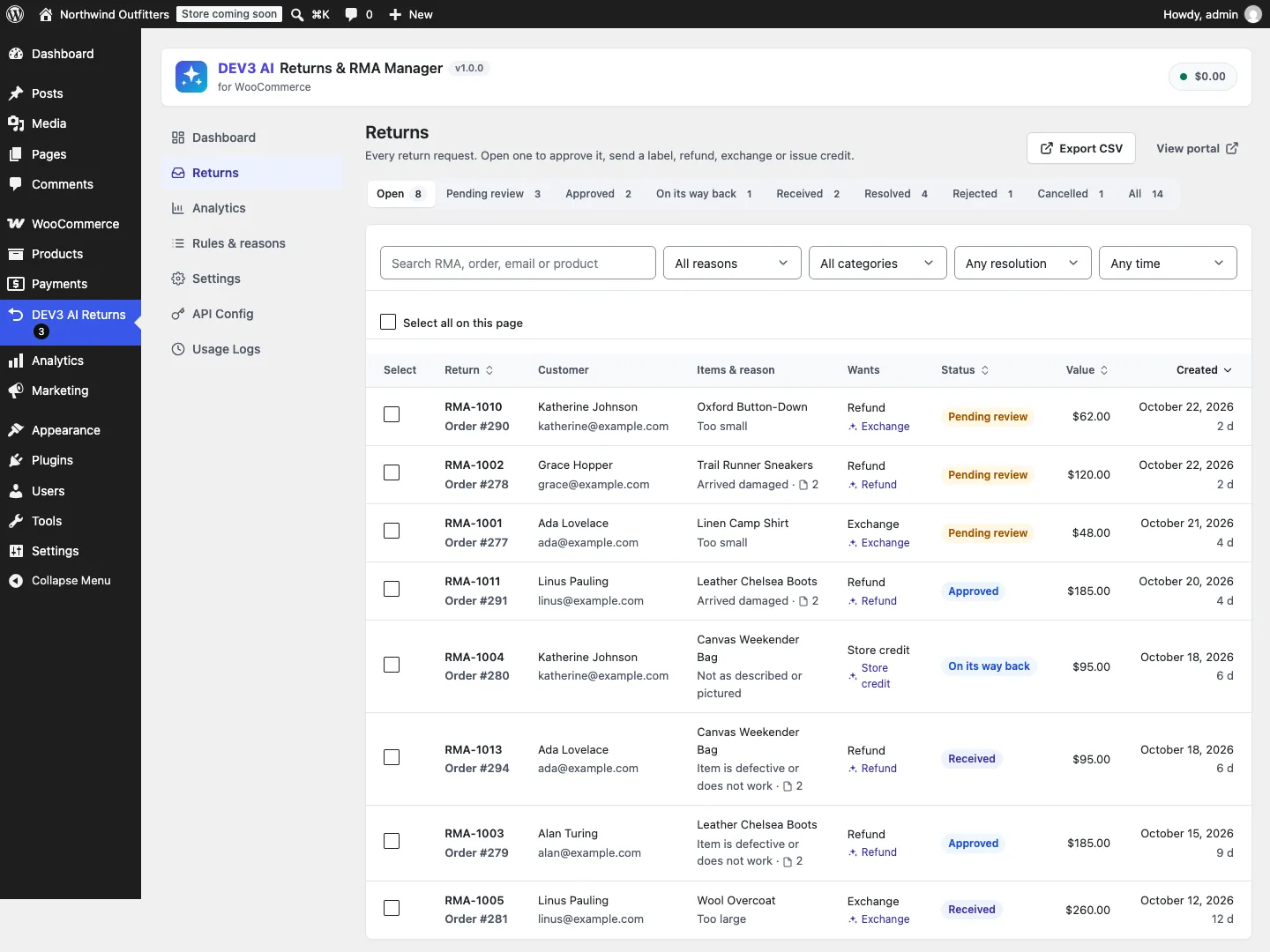
Task: Open the View portal link
Action: click(x=1198, y=148)
